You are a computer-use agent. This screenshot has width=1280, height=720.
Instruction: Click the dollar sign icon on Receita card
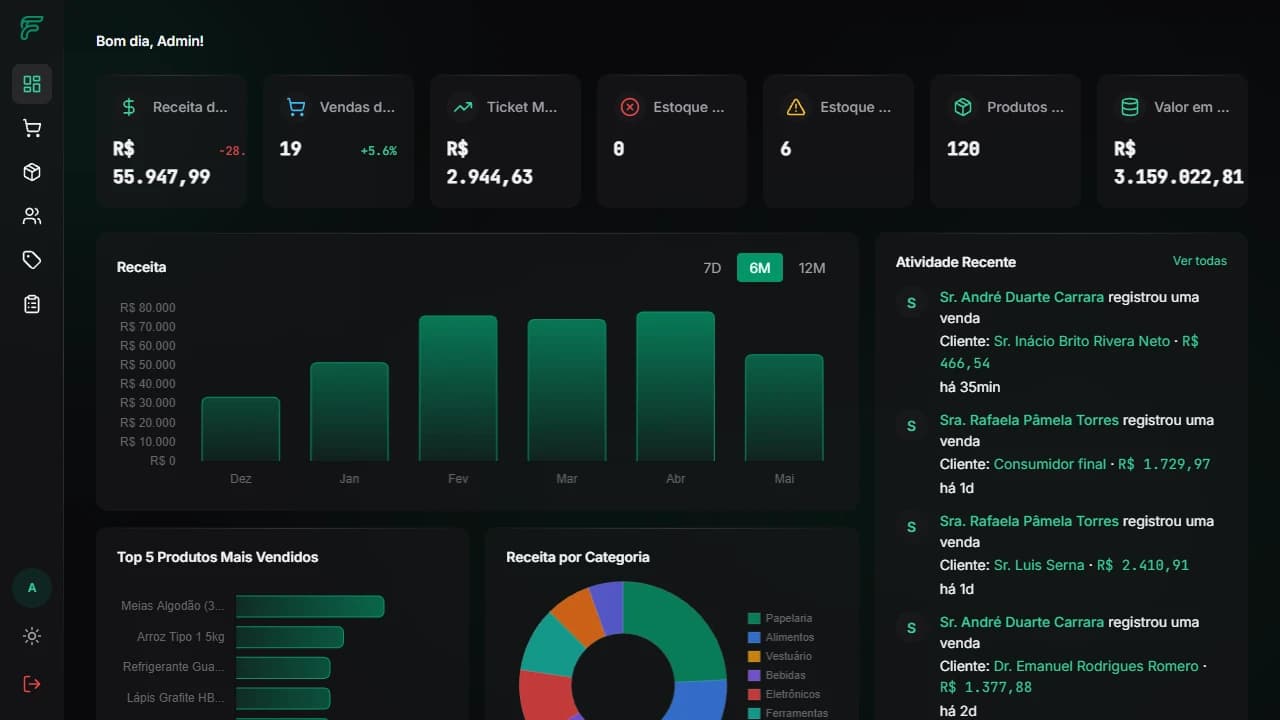(x=129, y=107)
